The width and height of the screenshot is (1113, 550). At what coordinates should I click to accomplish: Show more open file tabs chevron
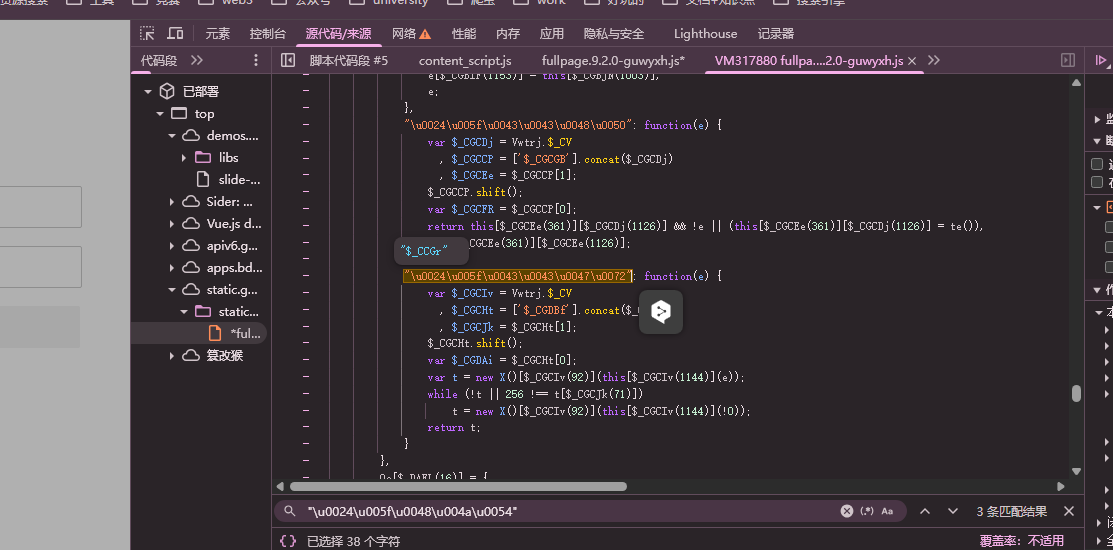pos(934,60)
